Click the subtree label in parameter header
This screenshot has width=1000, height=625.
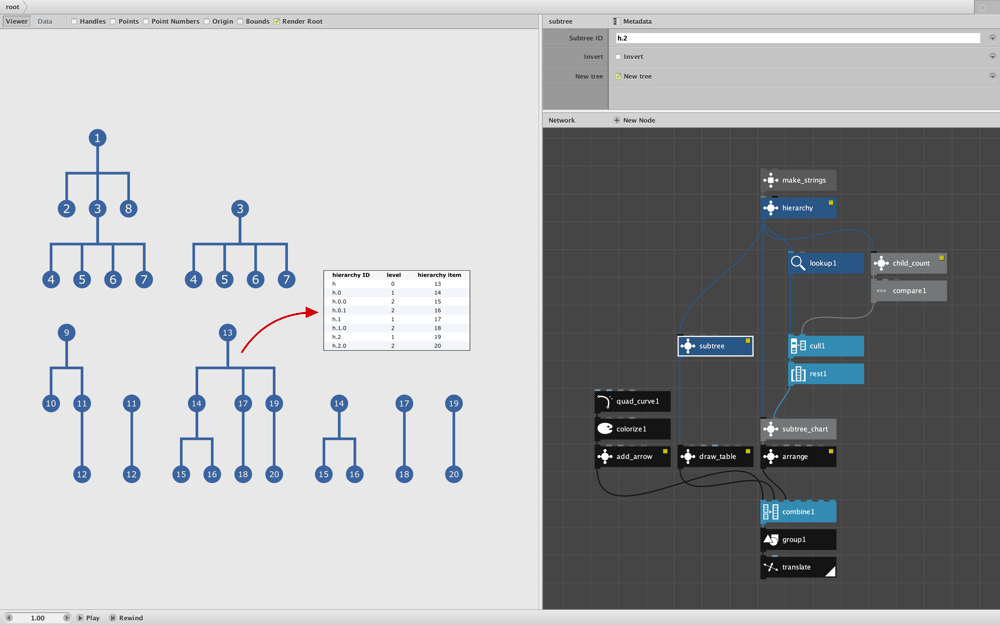click(561, 21)
